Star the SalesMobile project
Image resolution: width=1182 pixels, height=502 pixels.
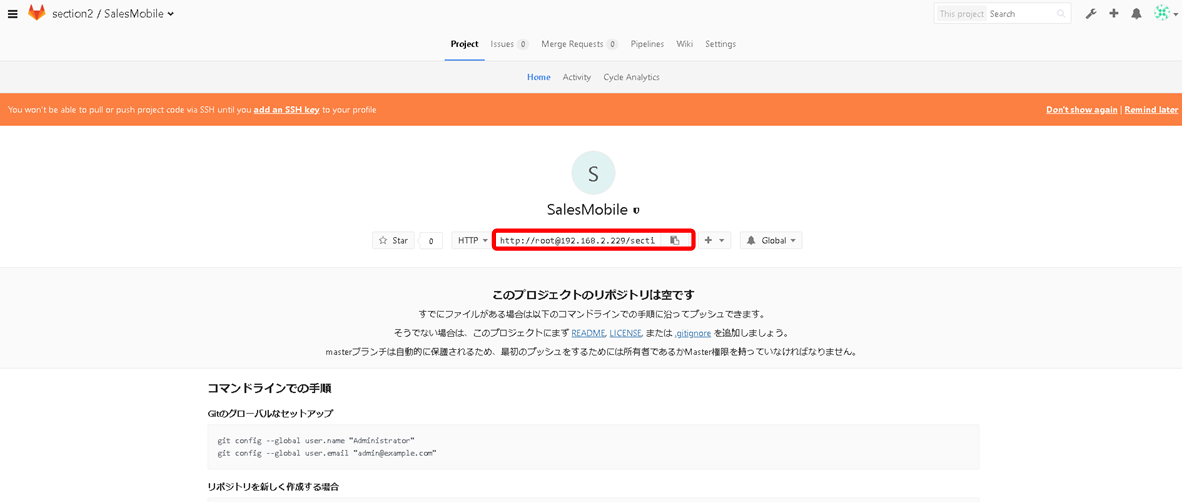(393, 240)
